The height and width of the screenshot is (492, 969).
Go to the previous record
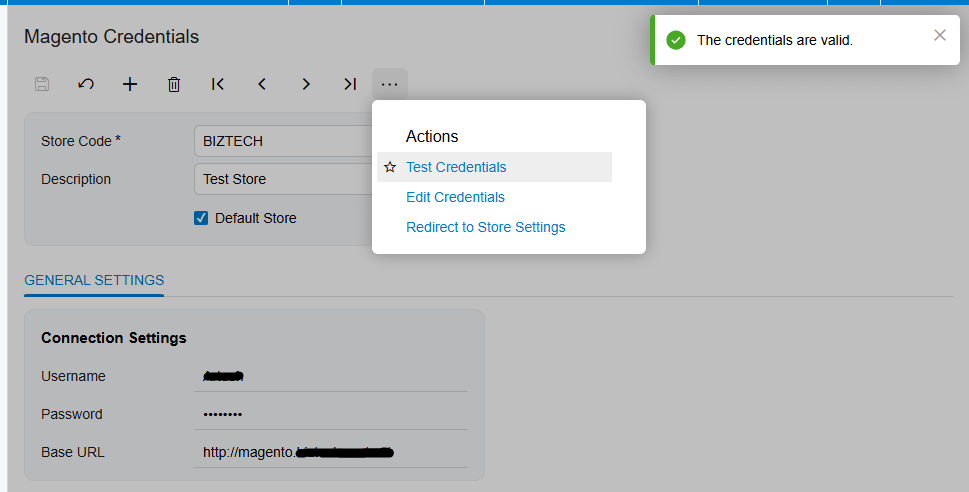click(x=262, y=84)
